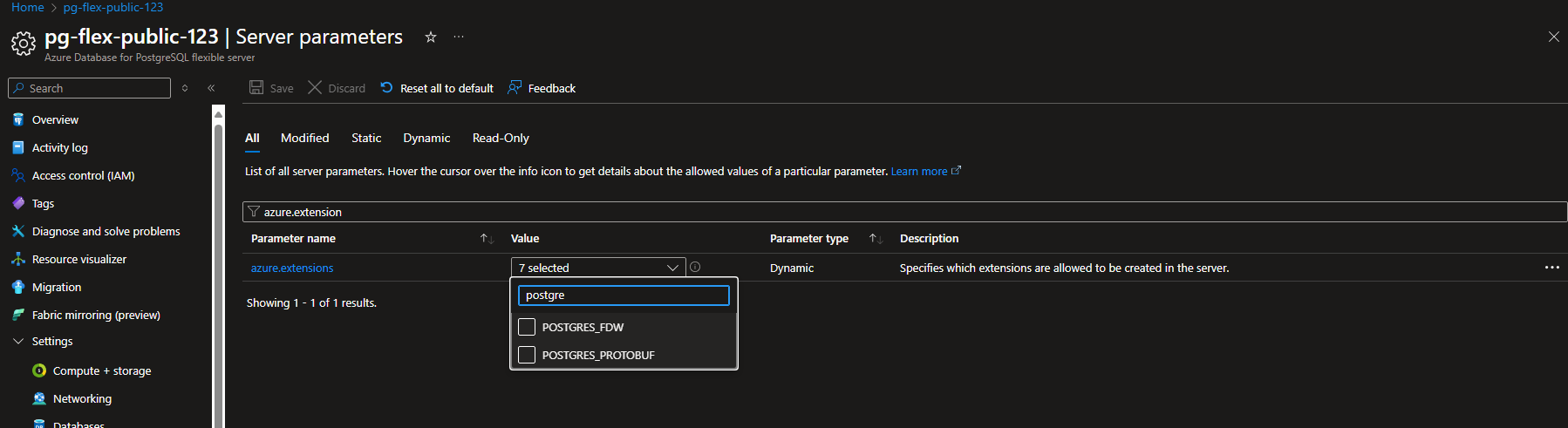Click the sidebar Search field
The width and height of the screenshot is (1568, 428).
(89, 88)
